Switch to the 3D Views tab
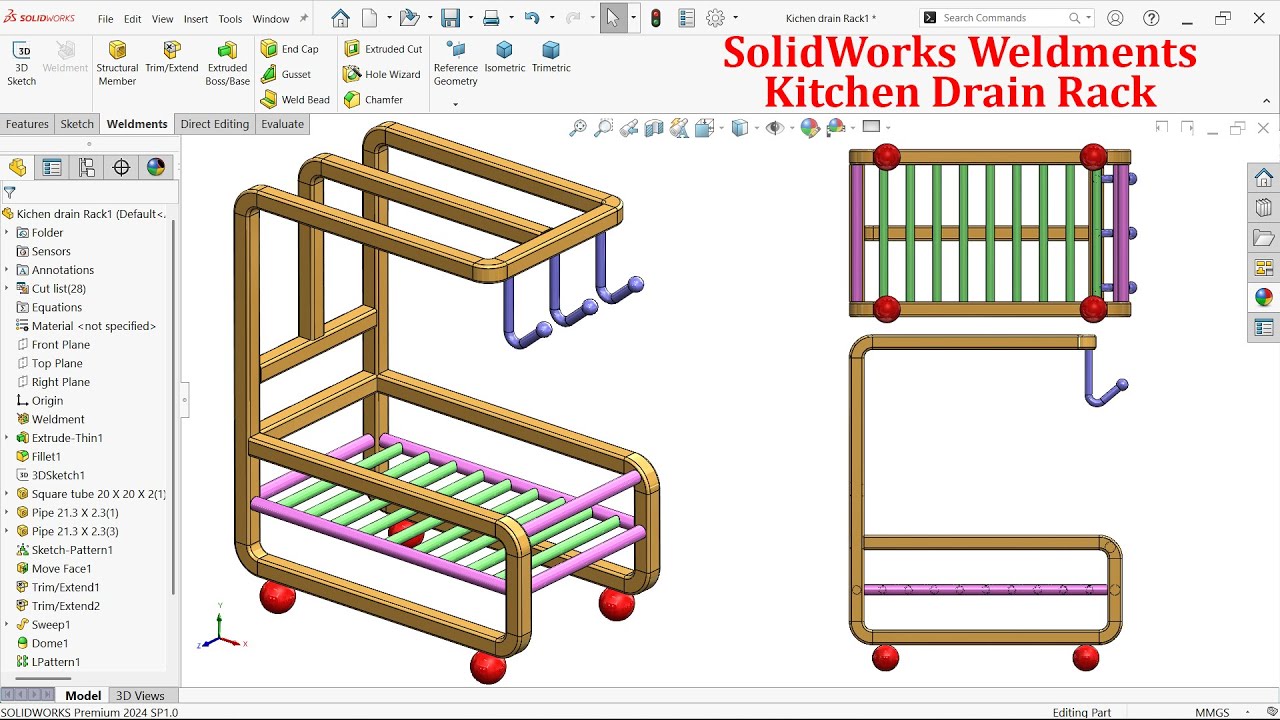 [x=140, y=696]
